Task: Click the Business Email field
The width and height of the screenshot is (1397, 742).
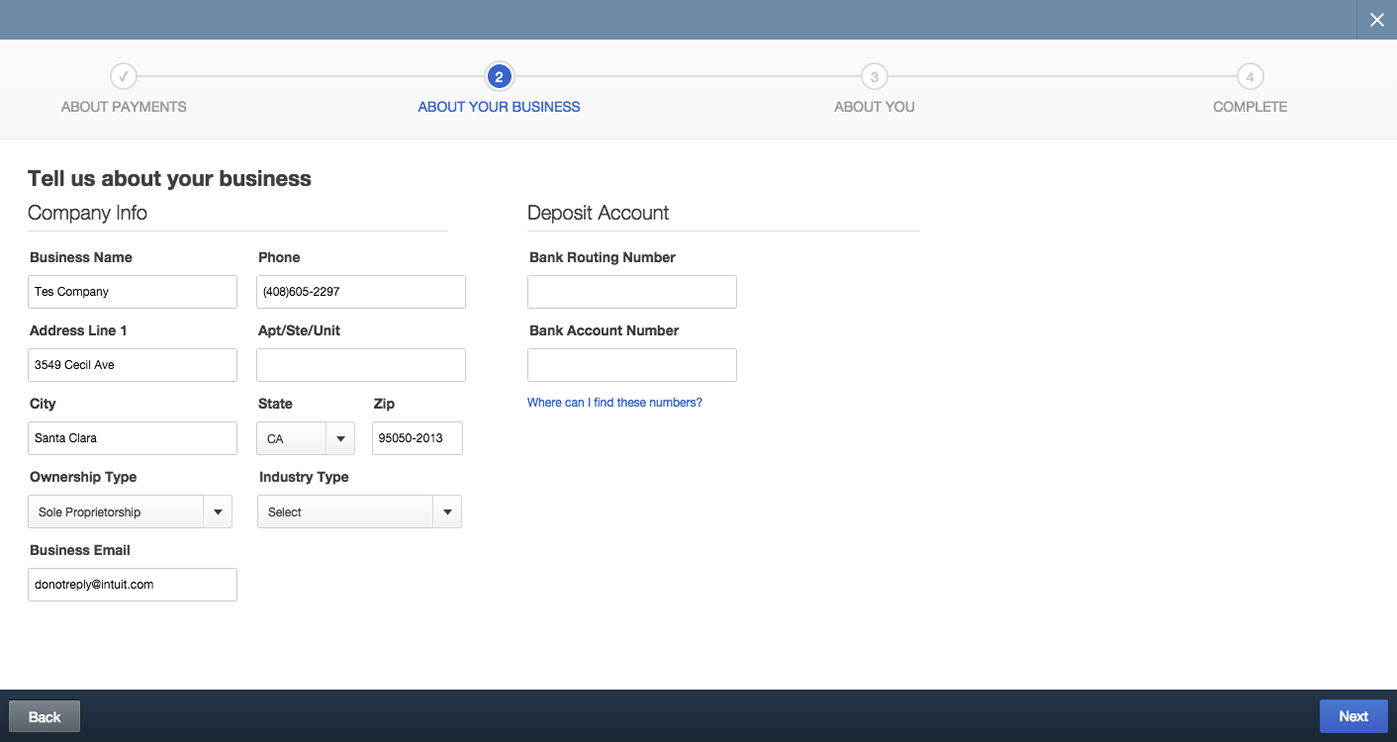Action: (x=132, y=585)
